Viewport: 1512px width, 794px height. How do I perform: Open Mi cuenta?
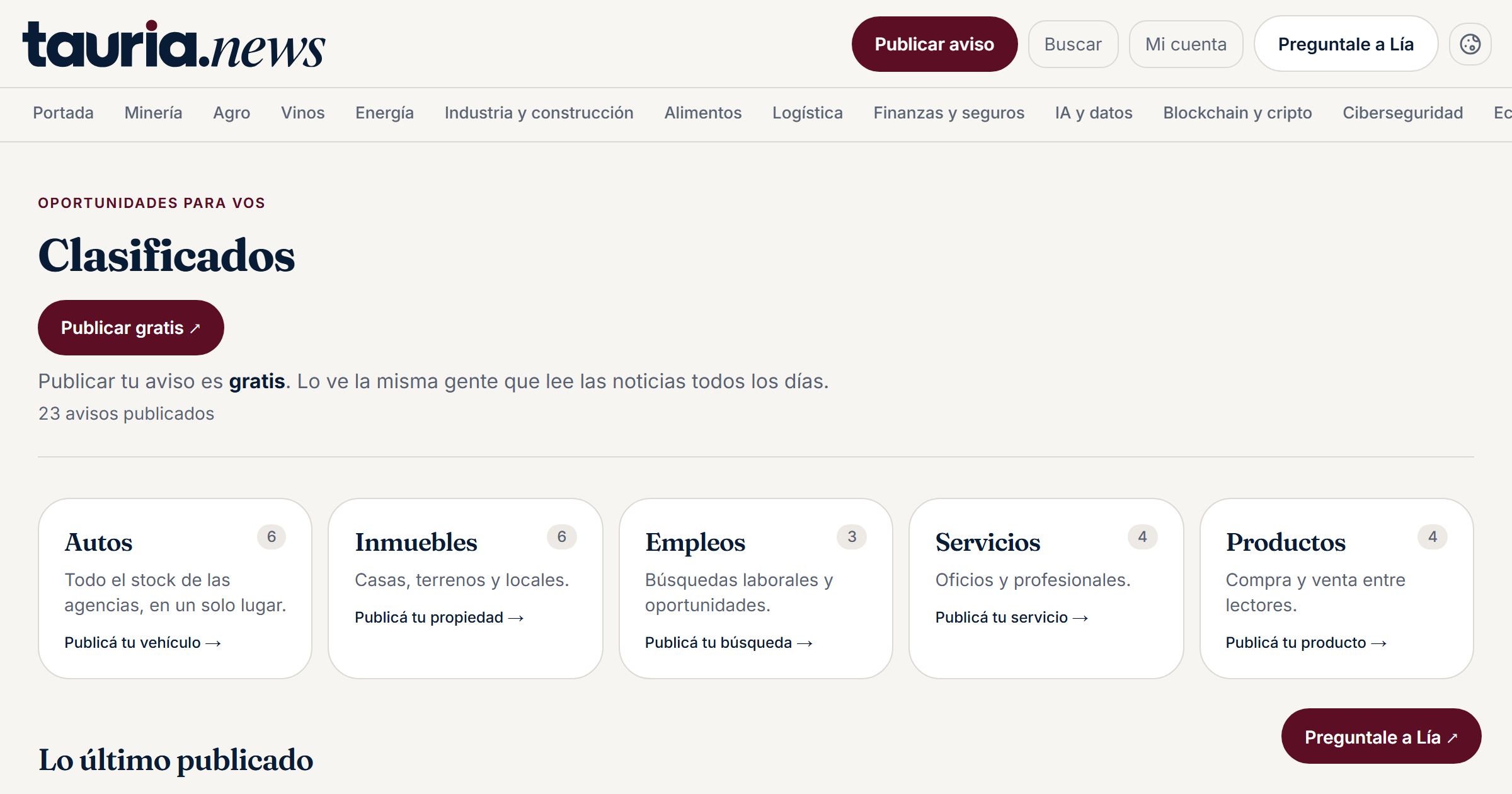1186,44
